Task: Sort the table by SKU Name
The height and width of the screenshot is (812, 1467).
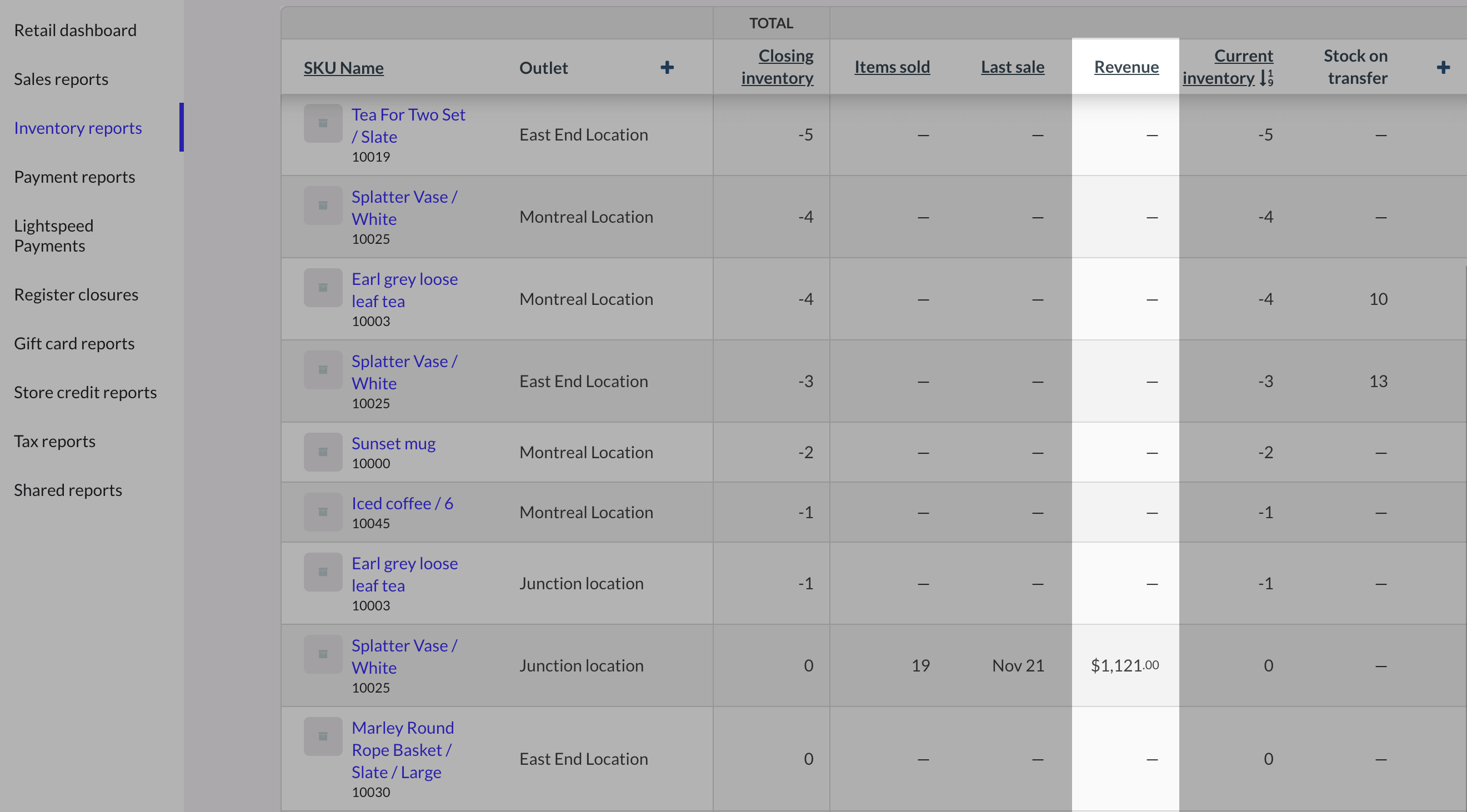Action: click(x=343, y=68)
